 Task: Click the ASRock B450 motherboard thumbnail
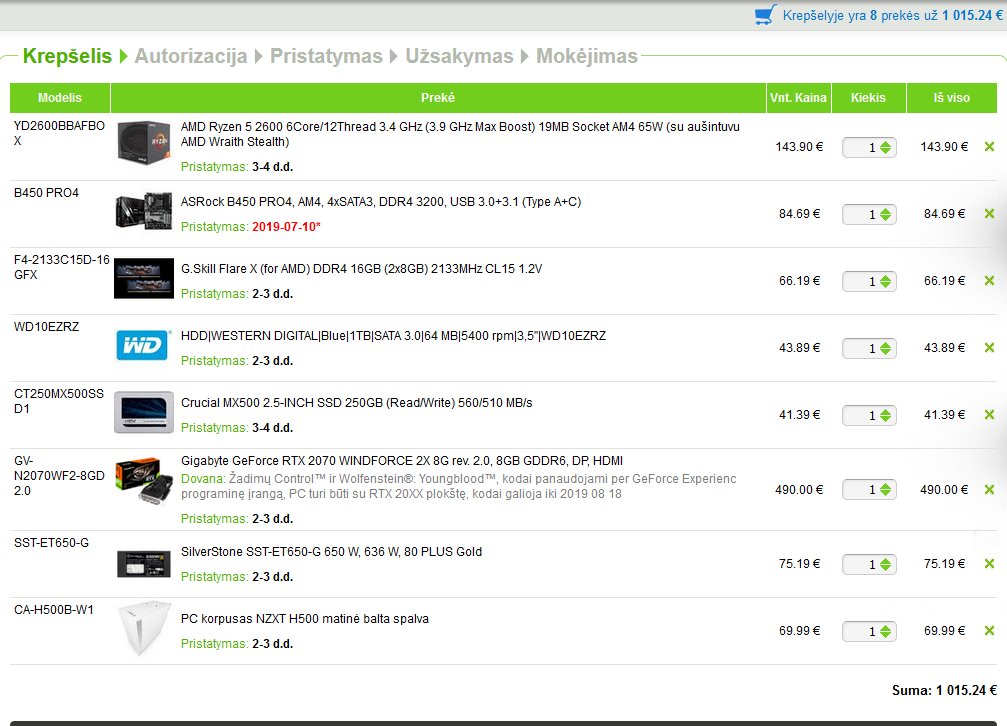(x=144, y=211)
